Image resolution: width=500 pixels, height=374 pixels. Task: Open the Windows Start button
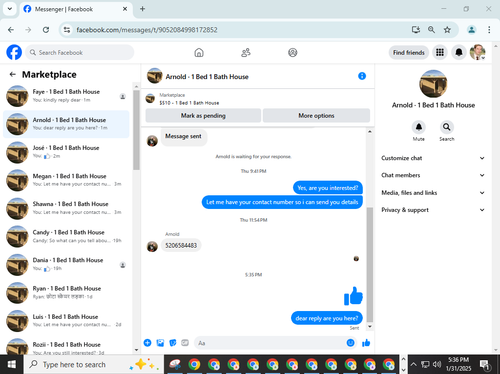[x=12, y=364]
